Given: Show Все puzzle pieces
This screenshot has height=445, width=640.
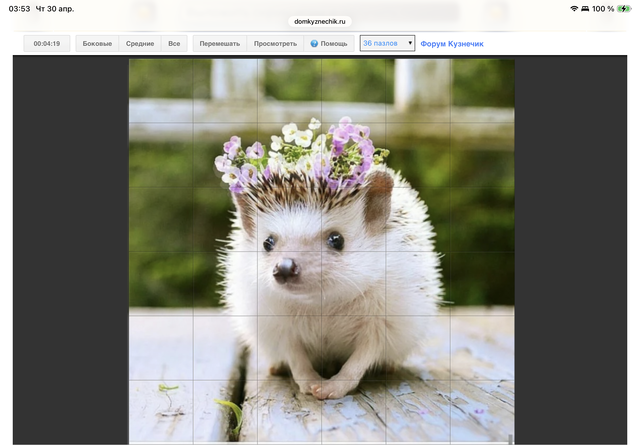Looking at the screenshot, I should [174, 44].
